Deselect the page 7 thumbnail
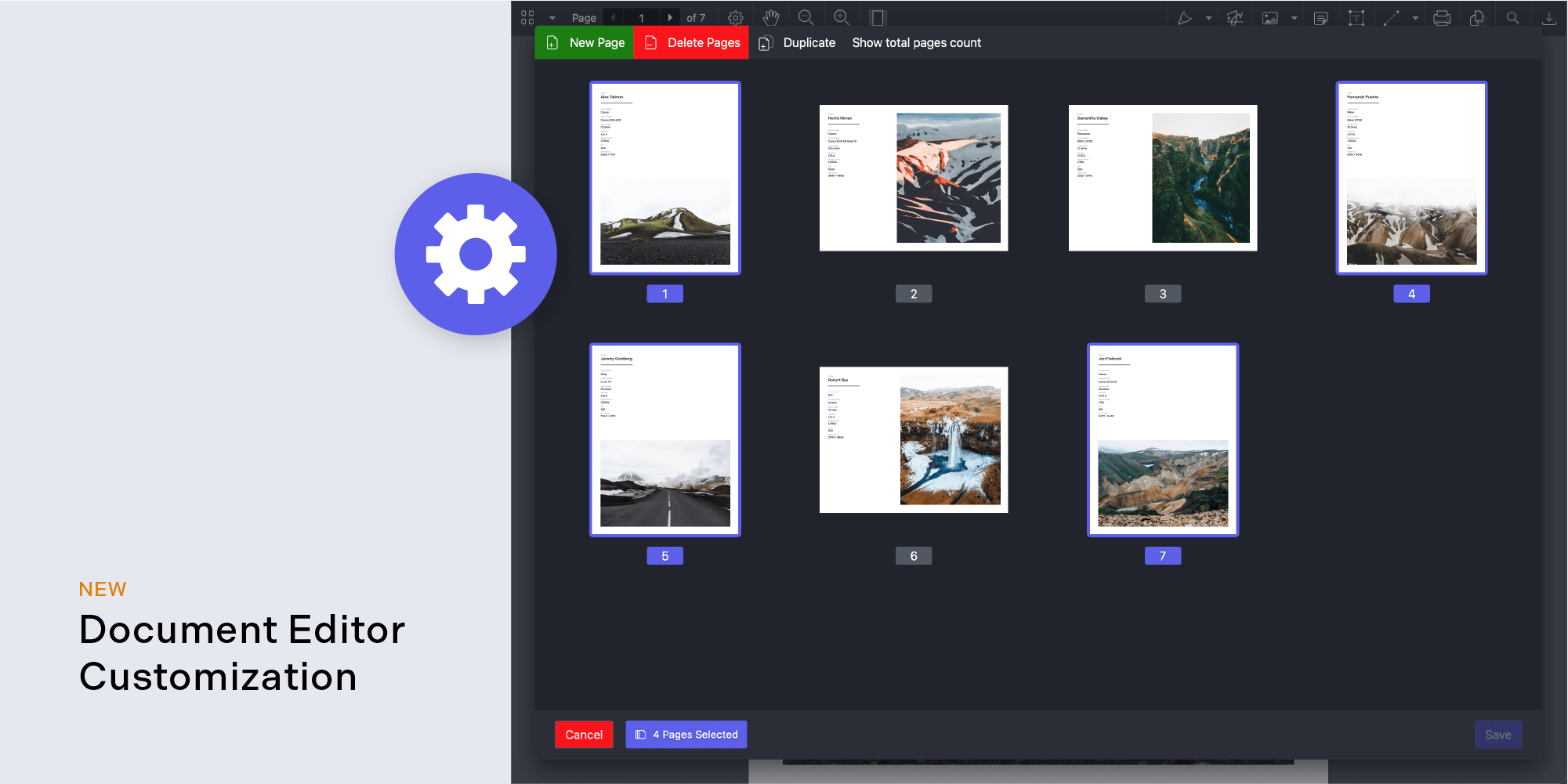 coord(1162,439)
